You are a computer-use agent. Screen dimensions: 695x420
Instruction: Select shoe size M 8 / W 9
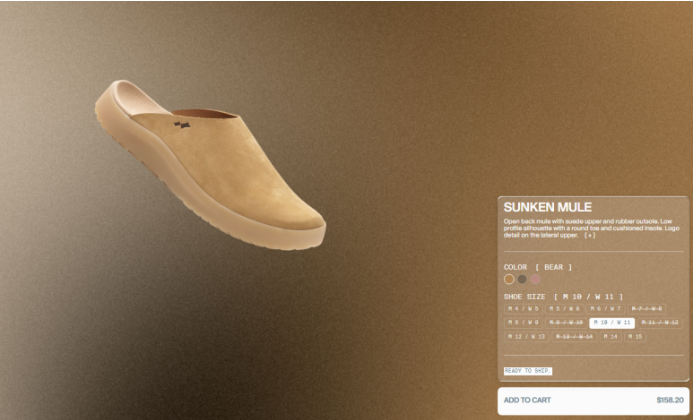point(522,323)
